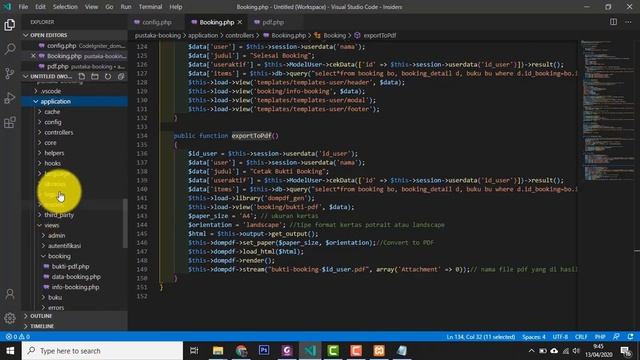Click the explorer sidebar scrollbar
This screenshot has width=640, height=360.
coord(125,223)
